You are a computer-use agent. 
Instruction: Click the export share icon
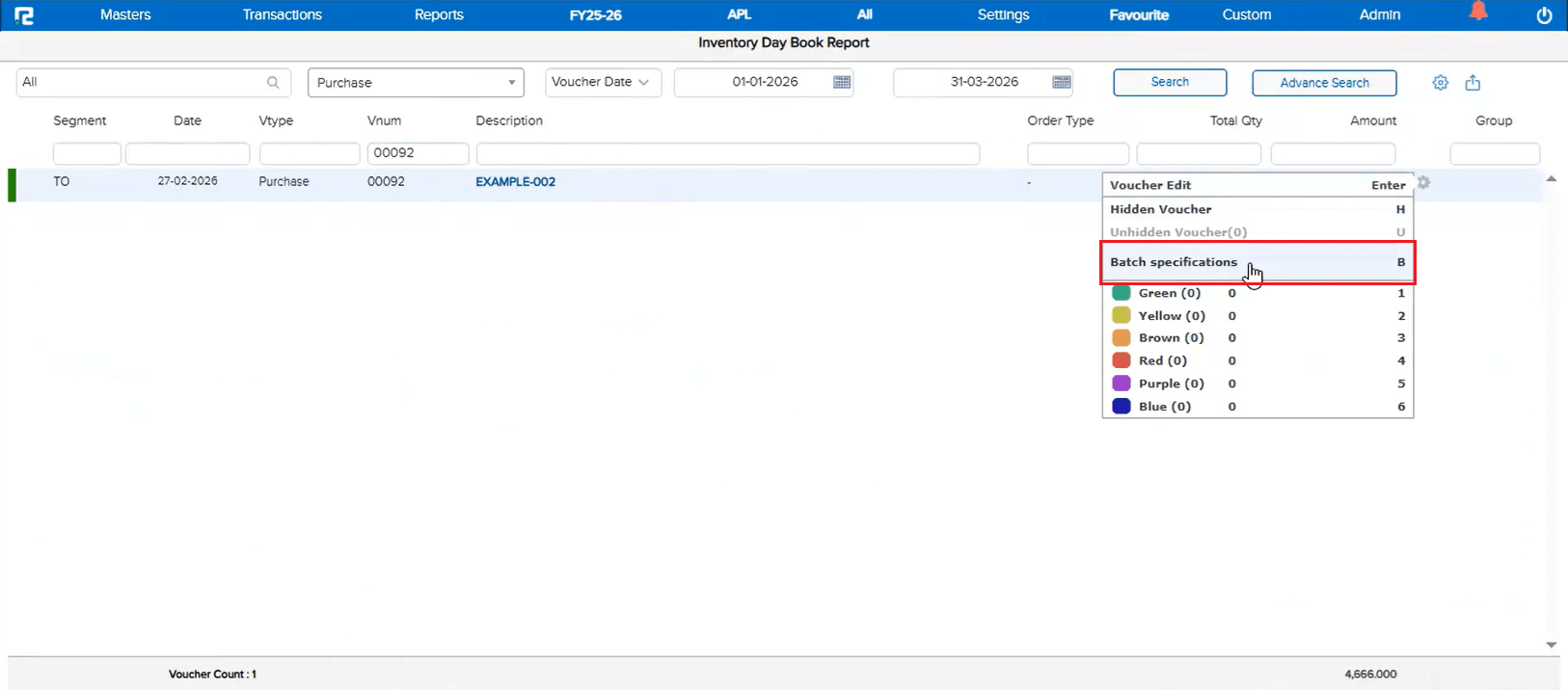pyautogui.click(x=1473, y=83)
